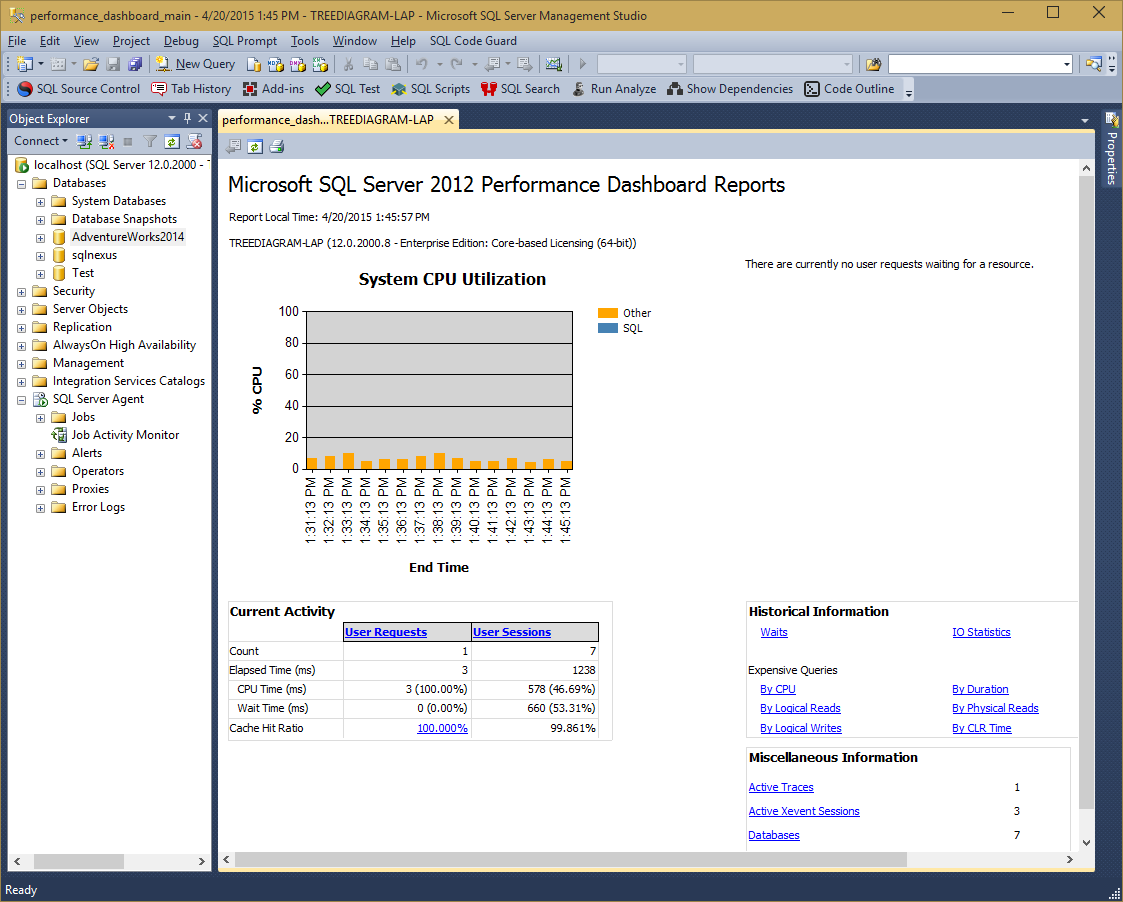Collapse the Databases tree node
The image size is (1123, 902).
tap(21, 182)
